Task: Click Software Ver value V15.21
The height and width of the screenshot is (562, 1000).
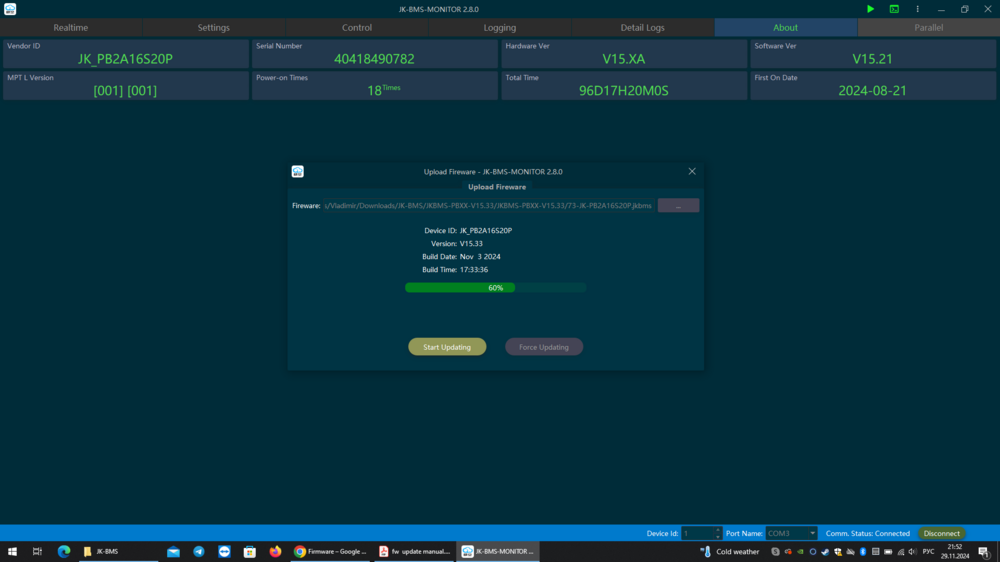Action: 872,59
